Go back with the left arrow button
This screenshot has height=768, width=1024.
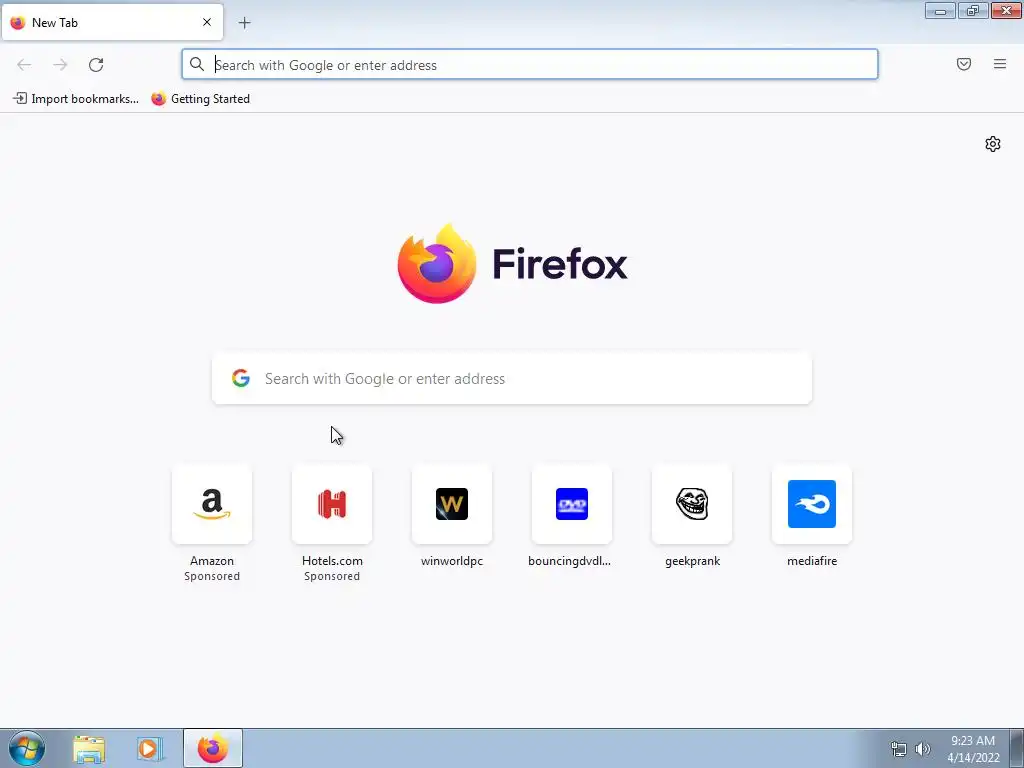coord(24,65)
